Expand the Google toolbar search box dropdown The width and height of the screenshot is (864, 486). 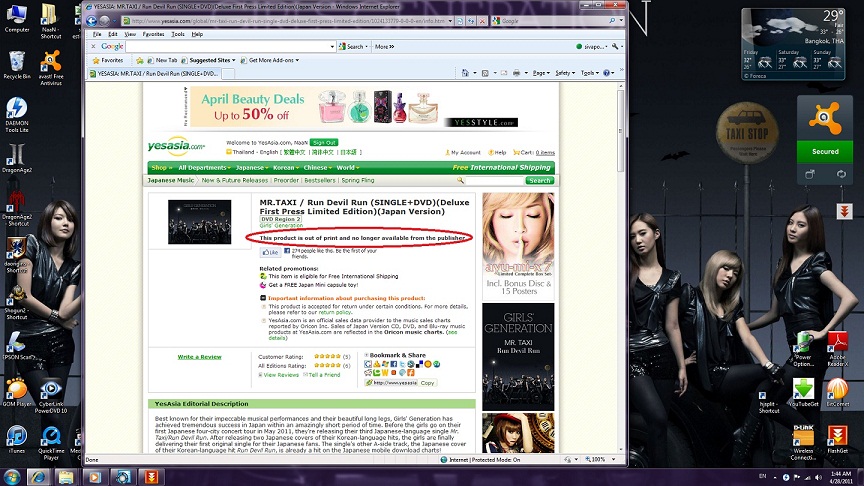pos(332,47)
